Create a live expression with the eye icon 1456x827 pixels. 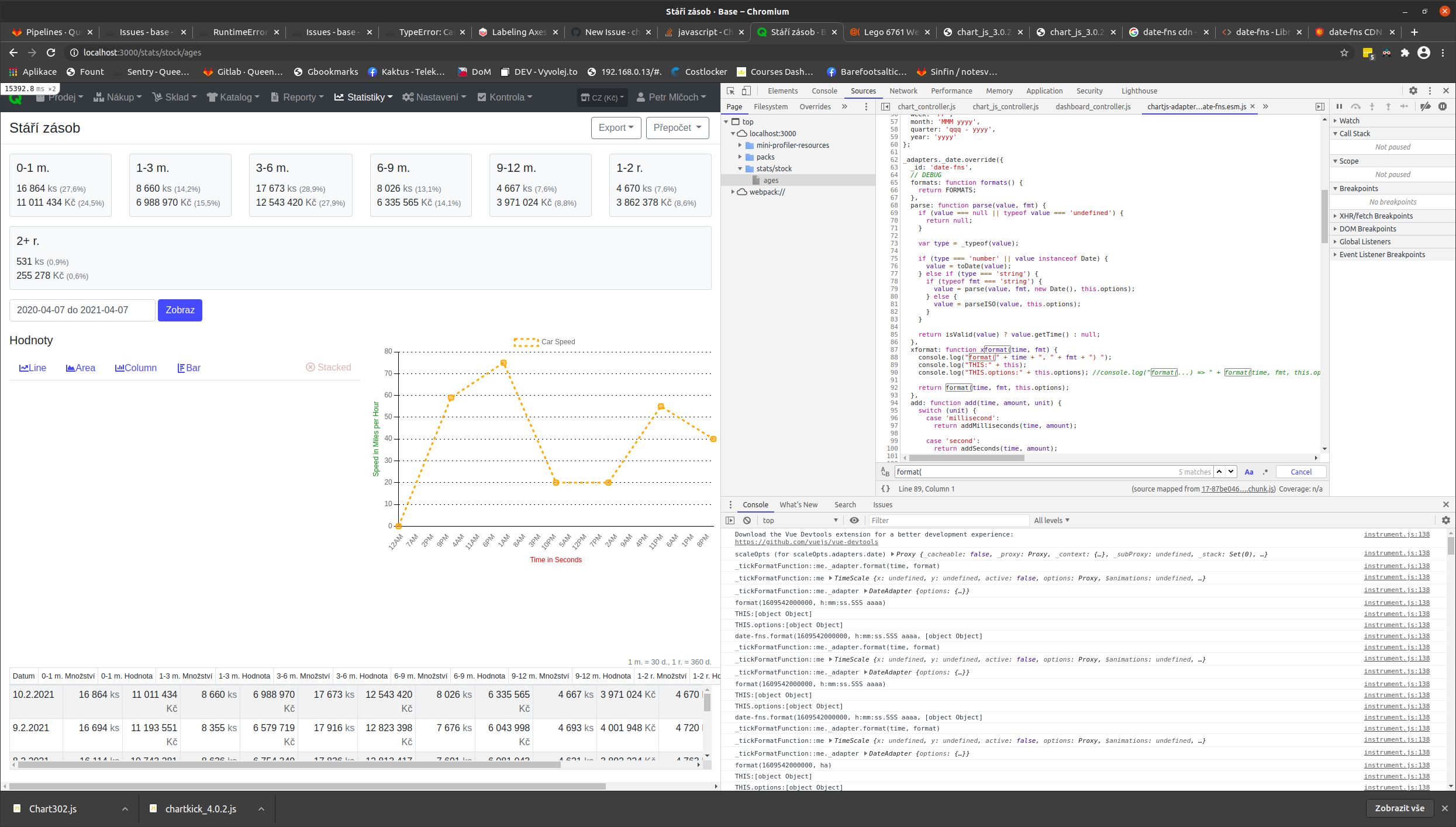point(854,520)
